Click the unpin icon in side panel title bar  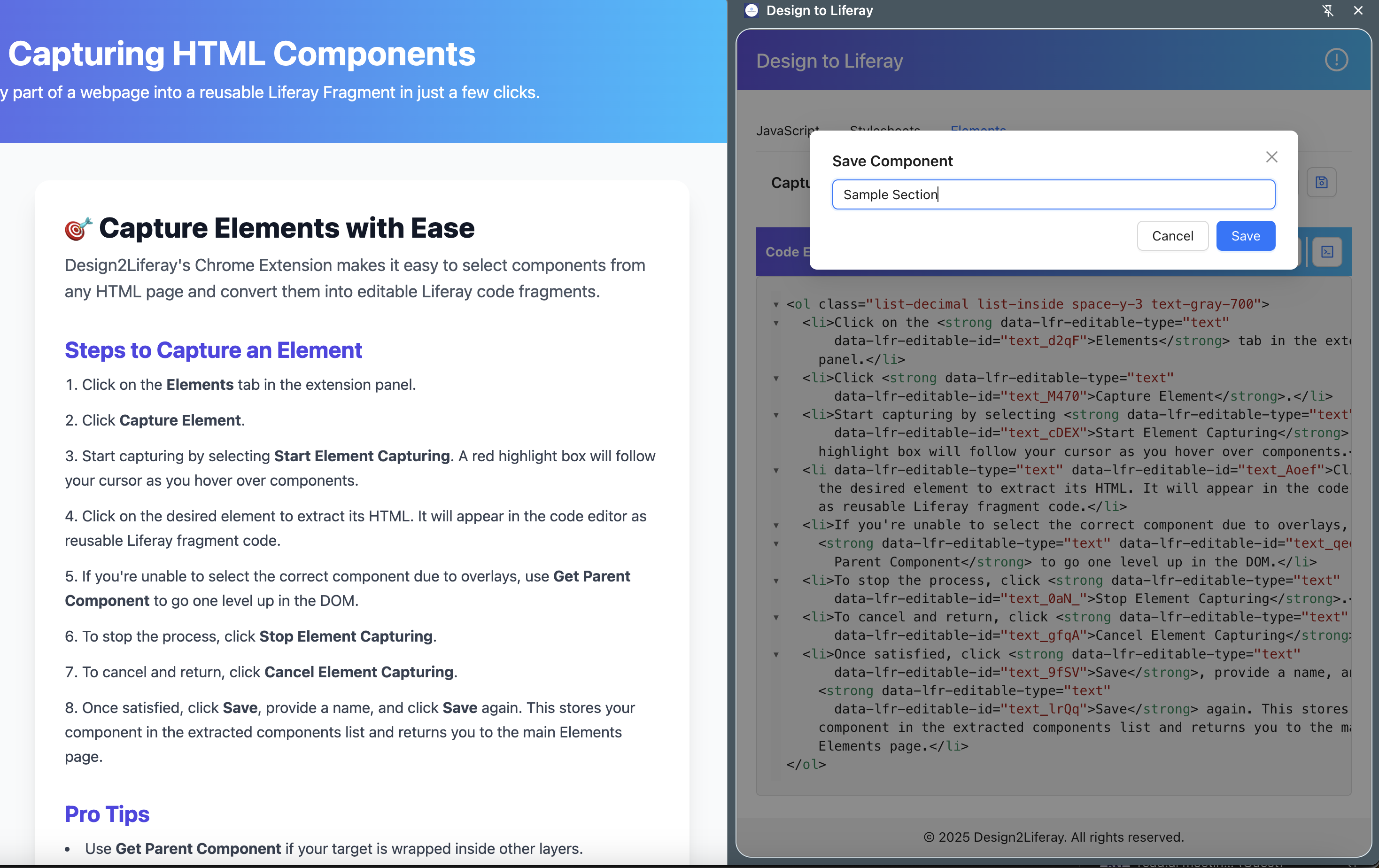coord(1327,10)
